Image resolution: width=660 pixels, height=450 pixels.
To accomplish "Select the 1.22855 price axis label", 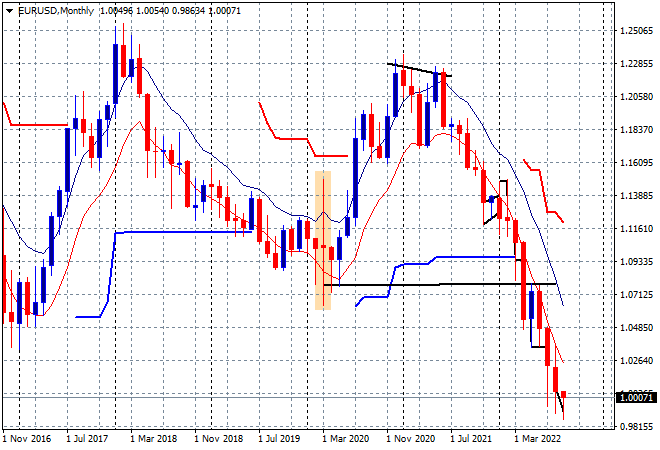I will (x=637, y=64).
